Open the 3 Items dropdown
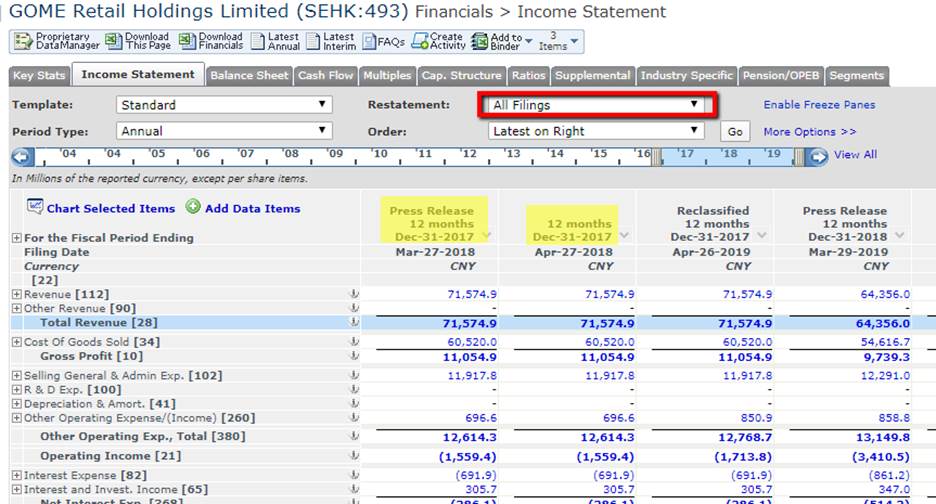 558,41
